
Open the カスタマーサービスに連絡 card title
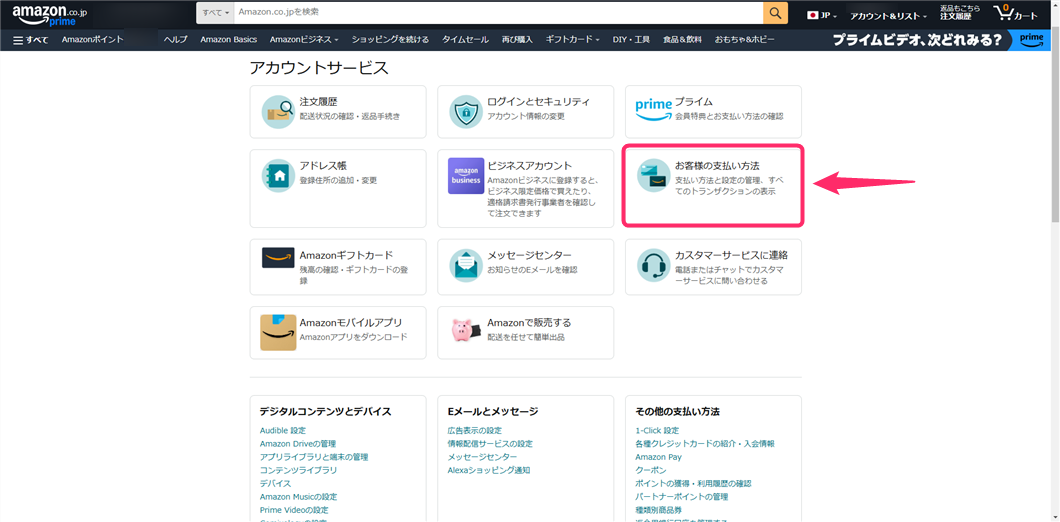(731, 255)
